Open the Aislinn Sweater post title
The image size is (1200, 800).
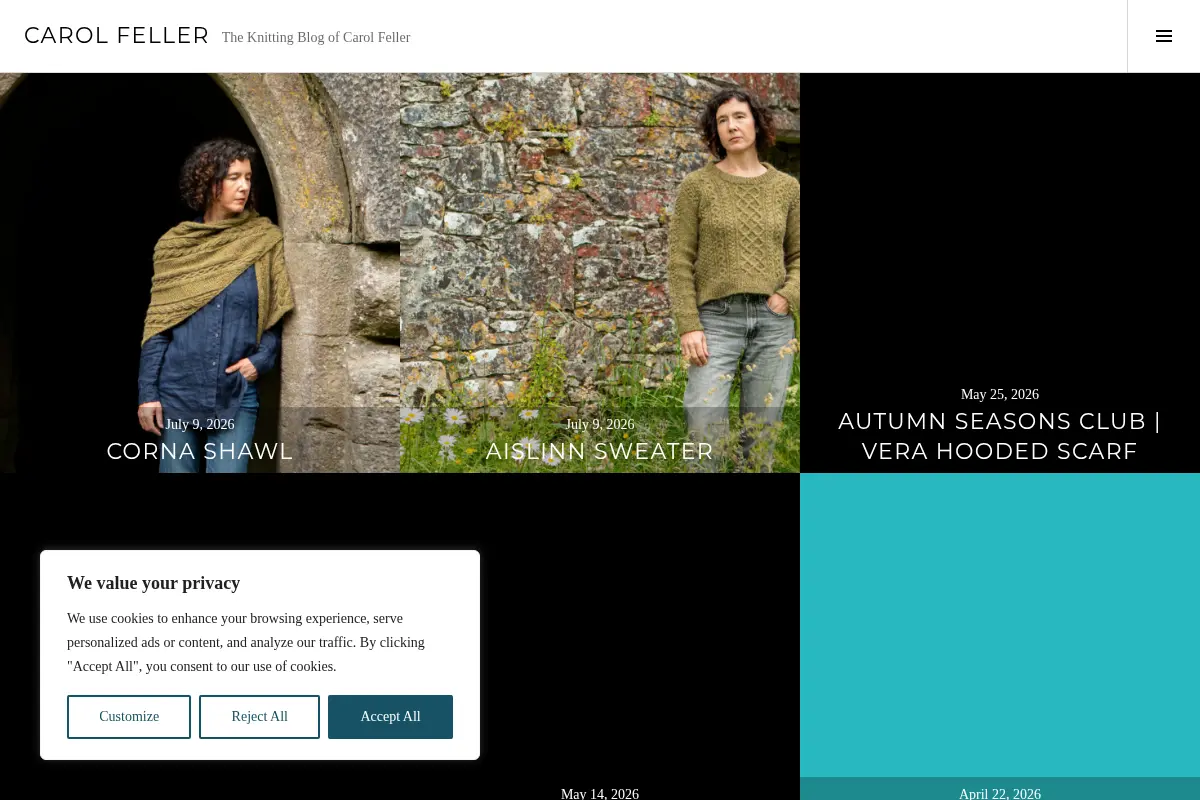pos(600,451)
